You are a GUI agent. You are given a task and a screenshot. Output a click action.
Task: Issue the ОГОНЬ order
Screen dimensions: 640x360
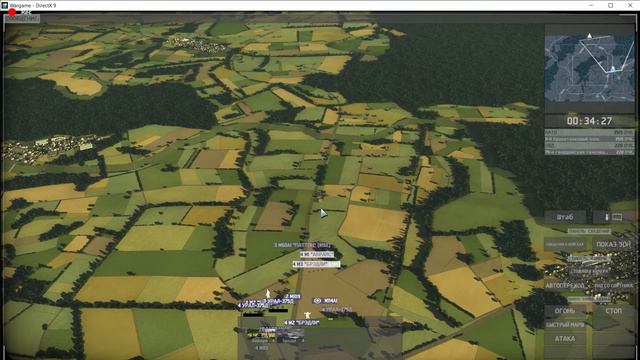pos(565,311)
